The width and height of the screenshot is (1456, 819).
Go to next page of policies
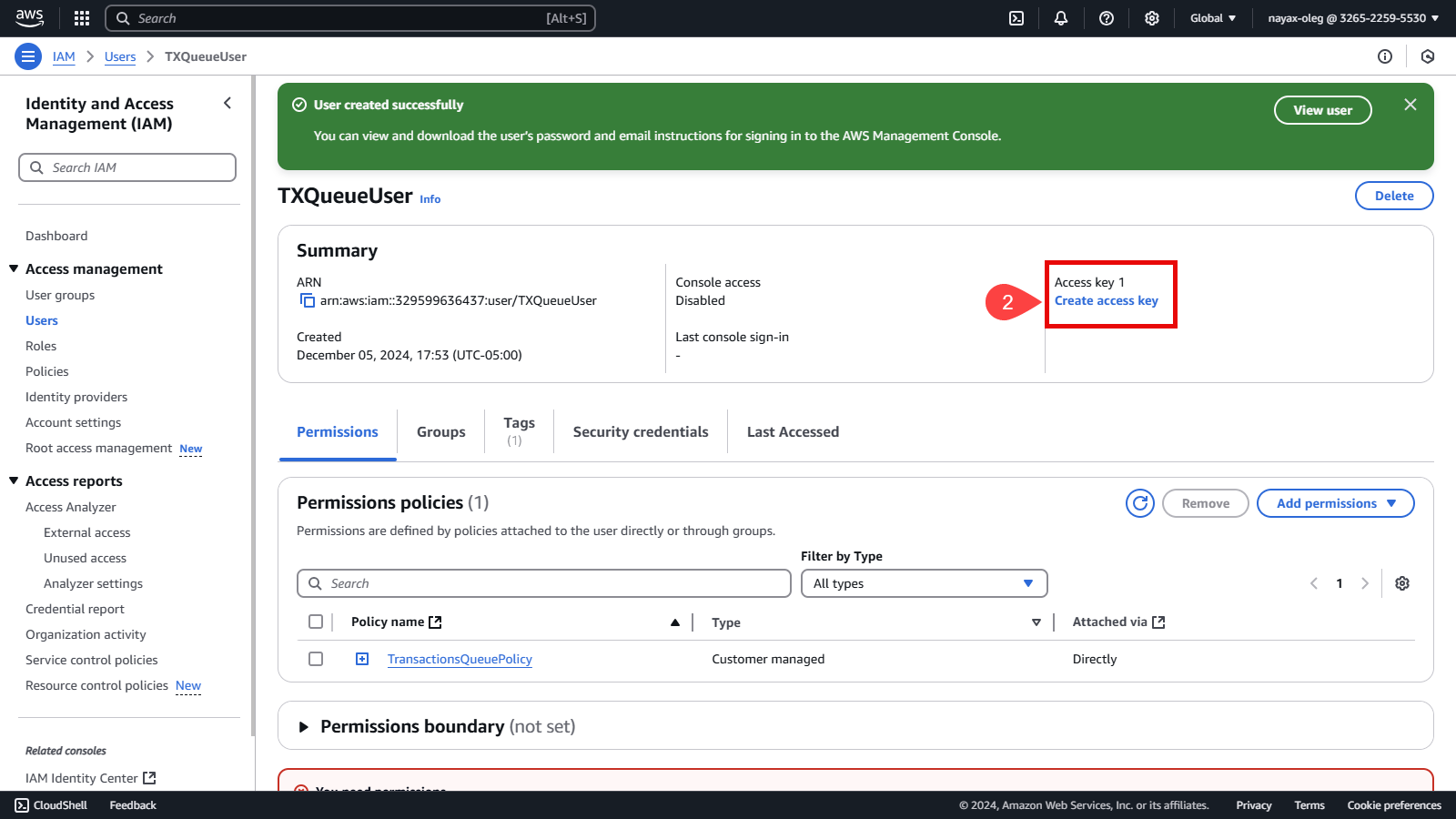1365,583
